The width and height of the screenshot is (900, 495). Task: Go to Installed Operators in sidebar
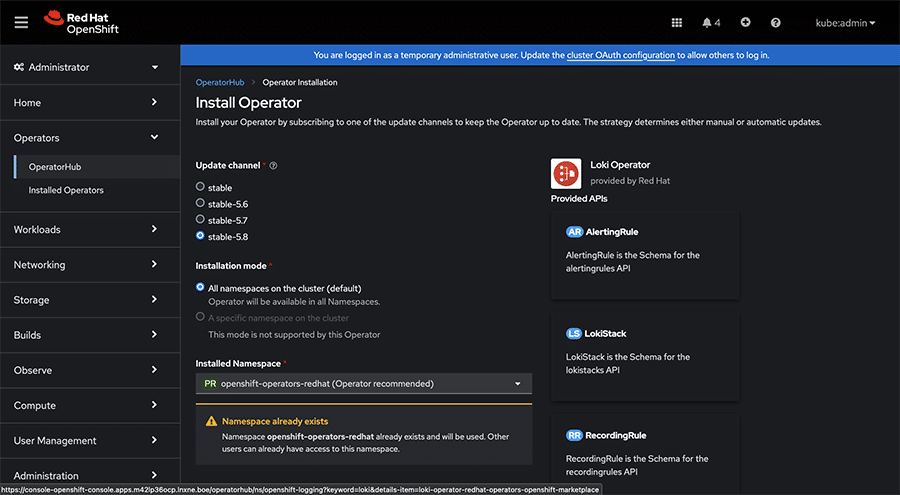66,190
